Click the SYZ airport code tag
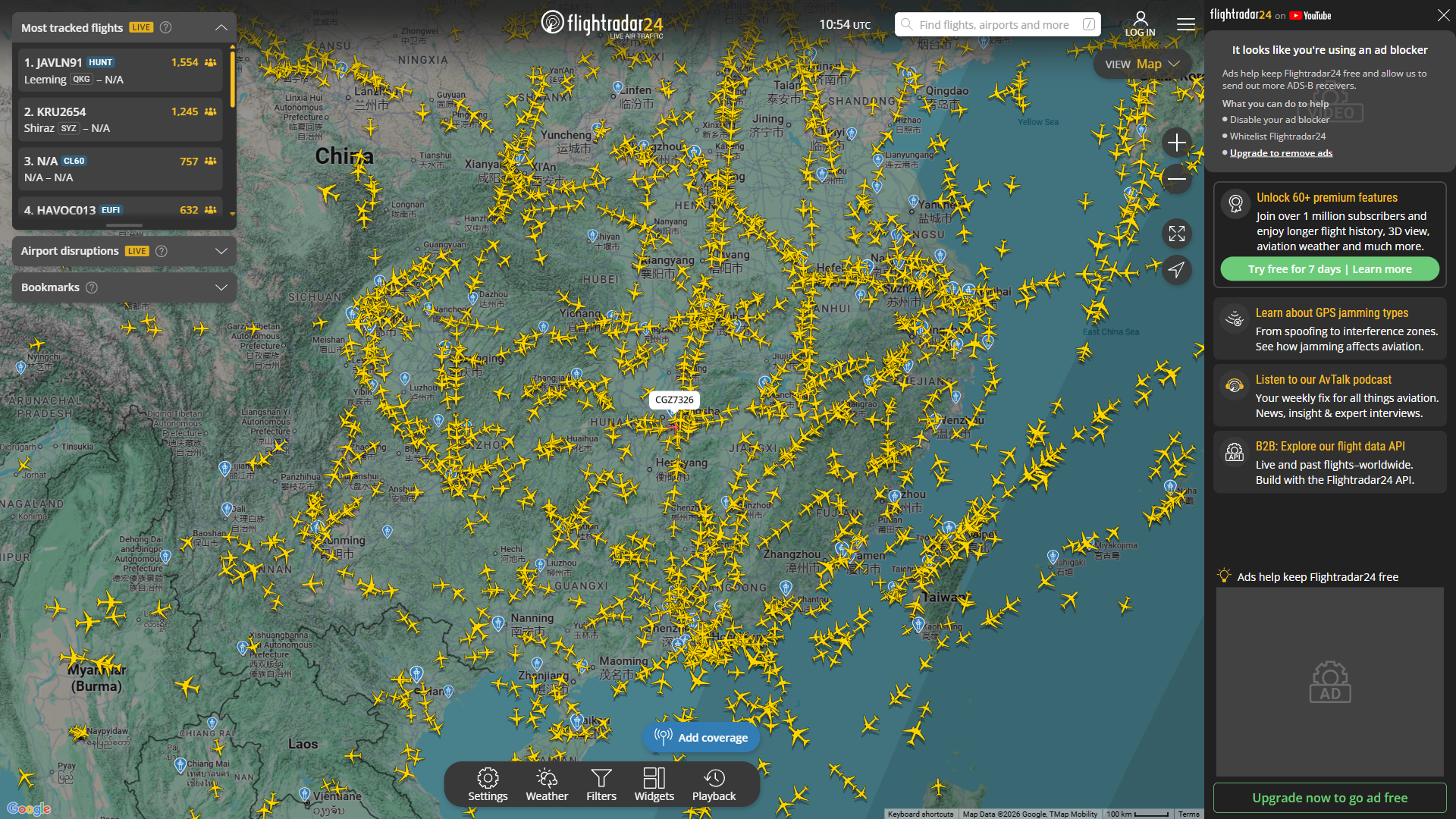Screen dimensions: 1456x819 click(x=69, y=128)
